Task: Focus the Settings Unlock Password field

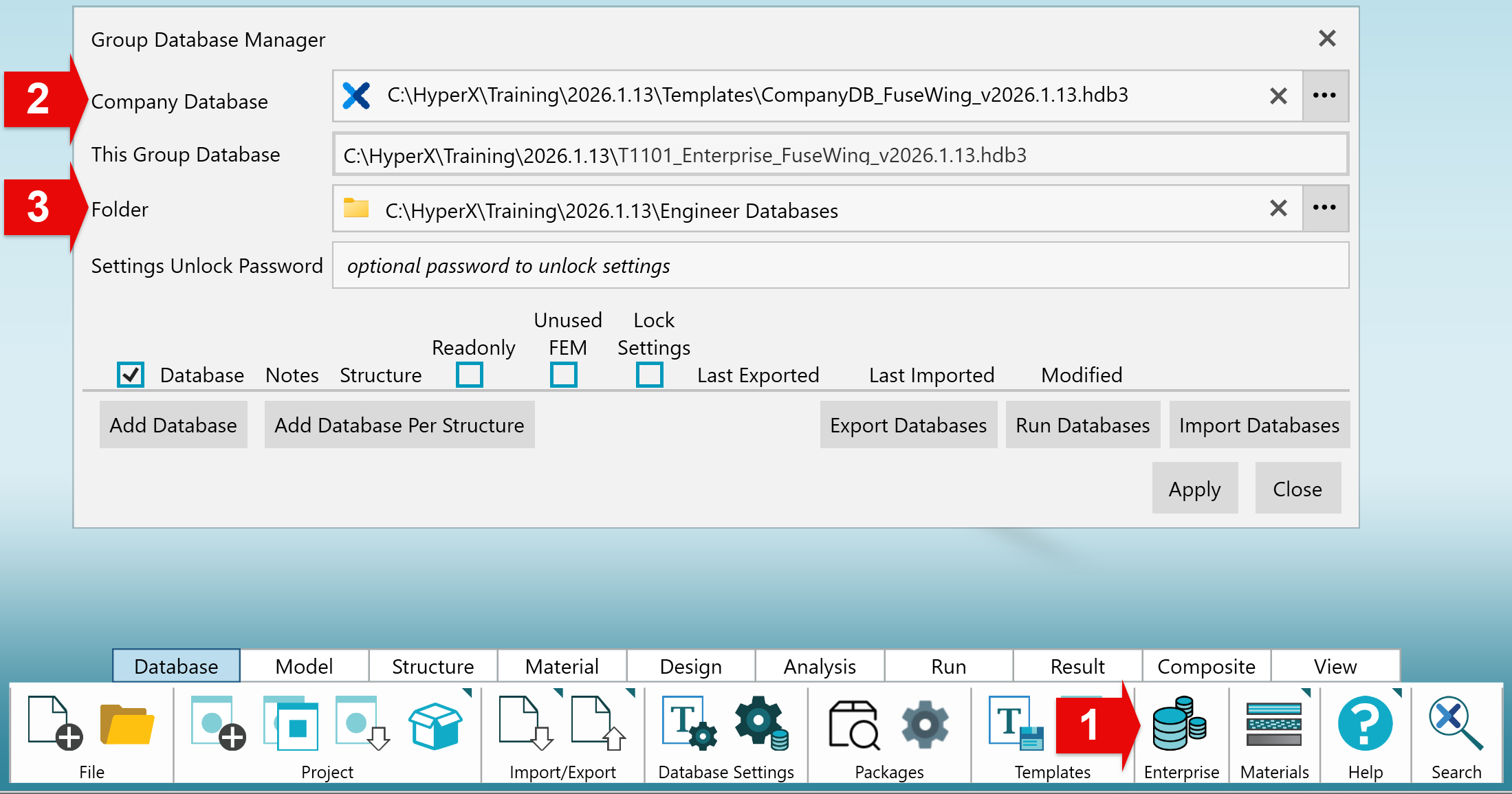Action: [840, 265]
